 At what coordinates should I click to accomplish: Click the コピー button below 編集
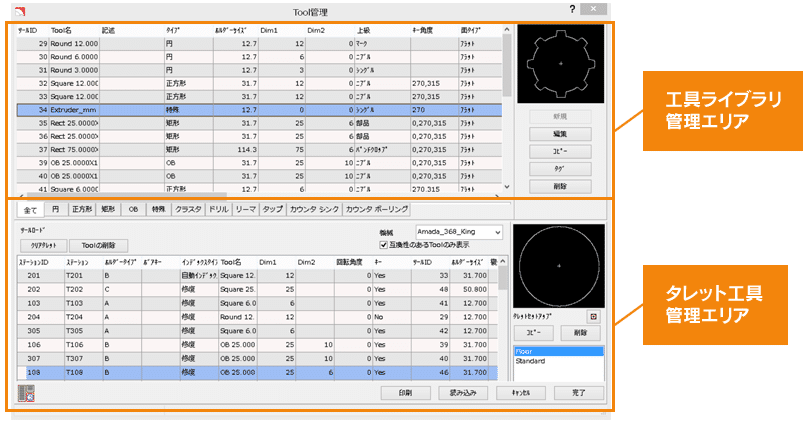coord(560,152)
